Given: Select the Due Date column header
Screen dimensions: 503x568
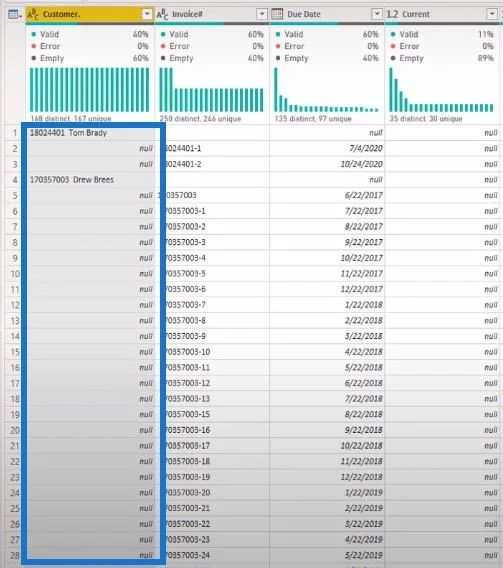Looking at the screenshot, I should tap(327, 14).
